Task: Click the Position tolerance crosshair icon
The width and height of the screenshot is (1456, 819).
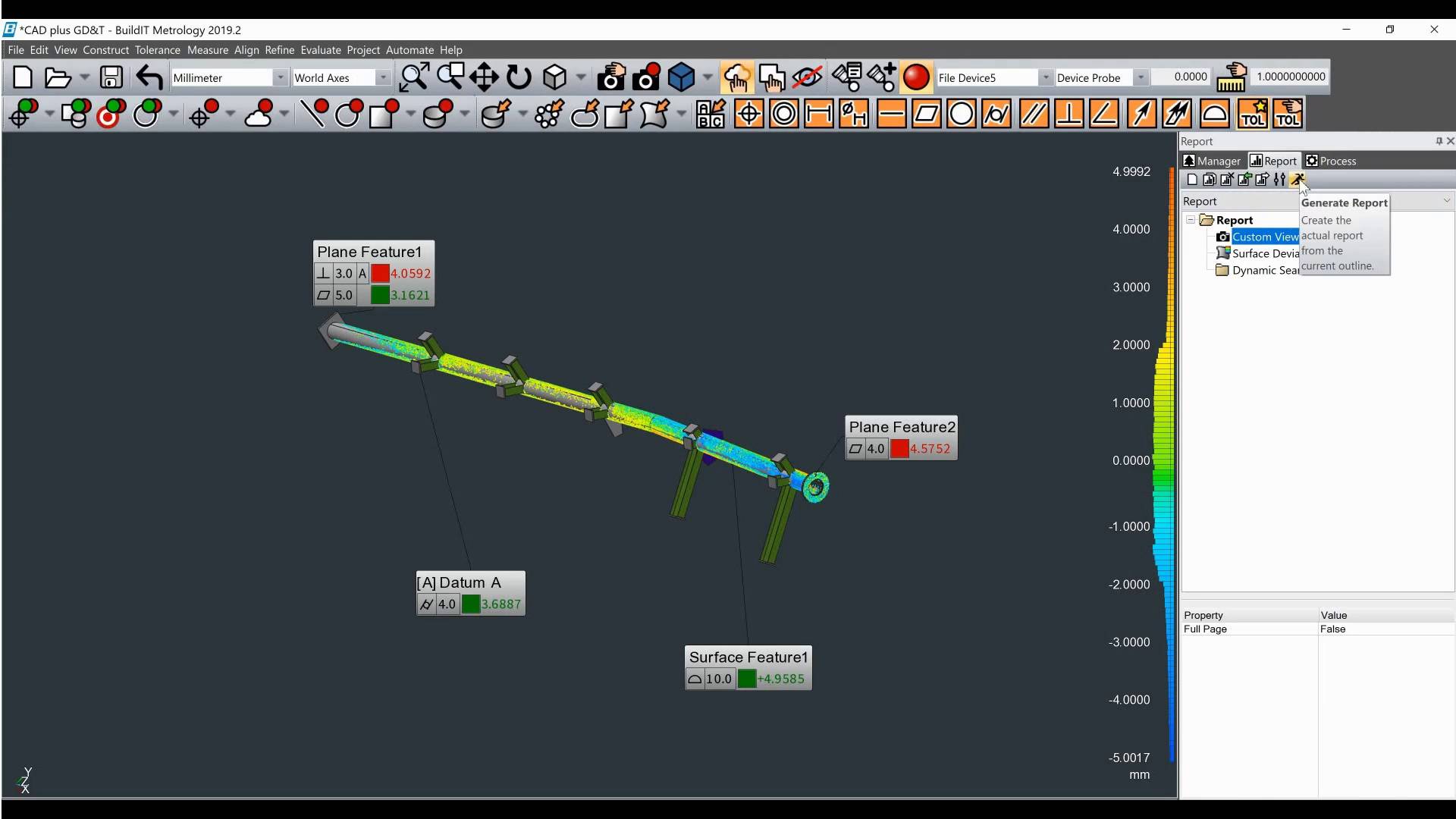Action: 749,115
